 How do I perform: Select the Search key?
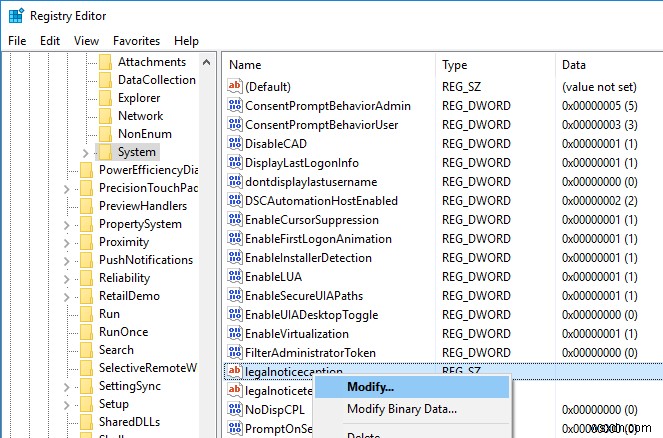[x=116, y=350]
